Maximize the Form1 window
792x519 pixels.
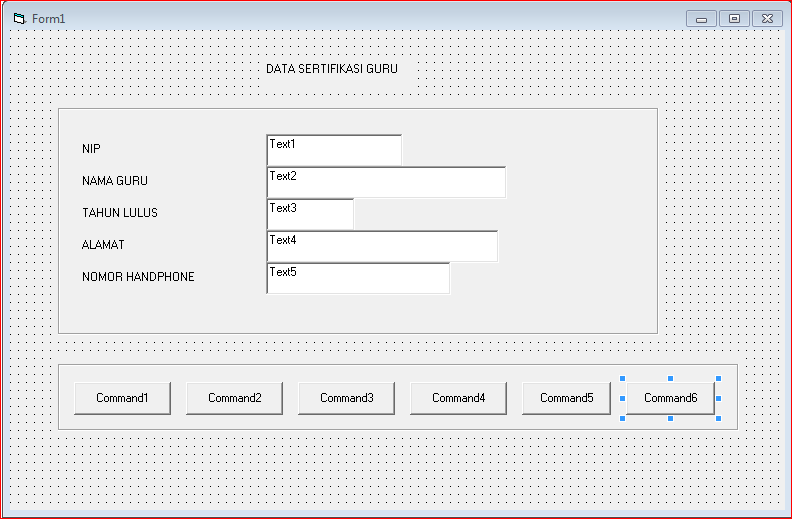[734, 19]
